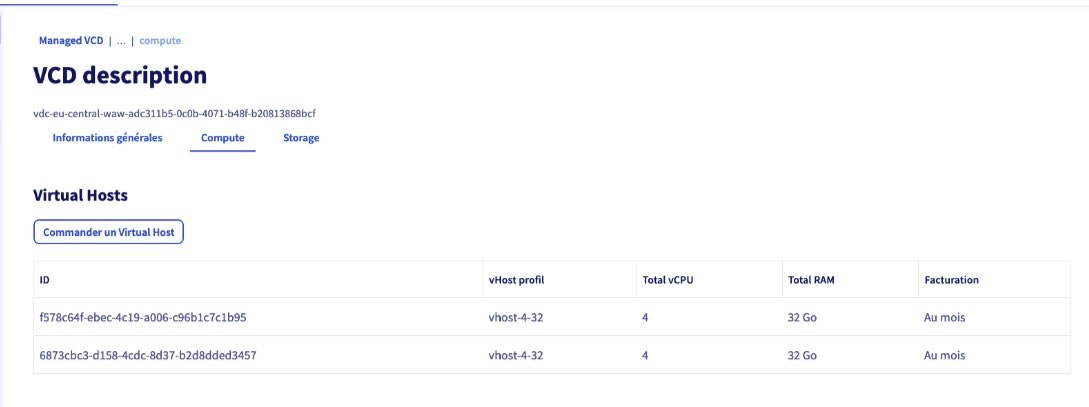Click the Managed VCD breadcrumb link
The image size is (1089, 407).
70,41
